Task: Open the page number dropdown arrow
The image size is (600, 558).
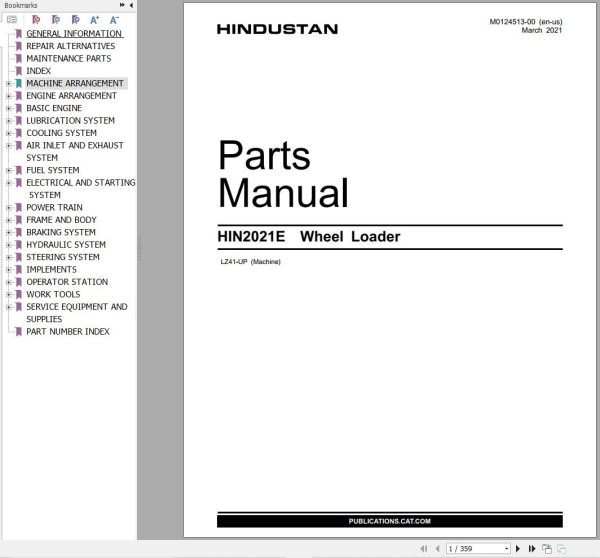Action: tap(506, 548)
